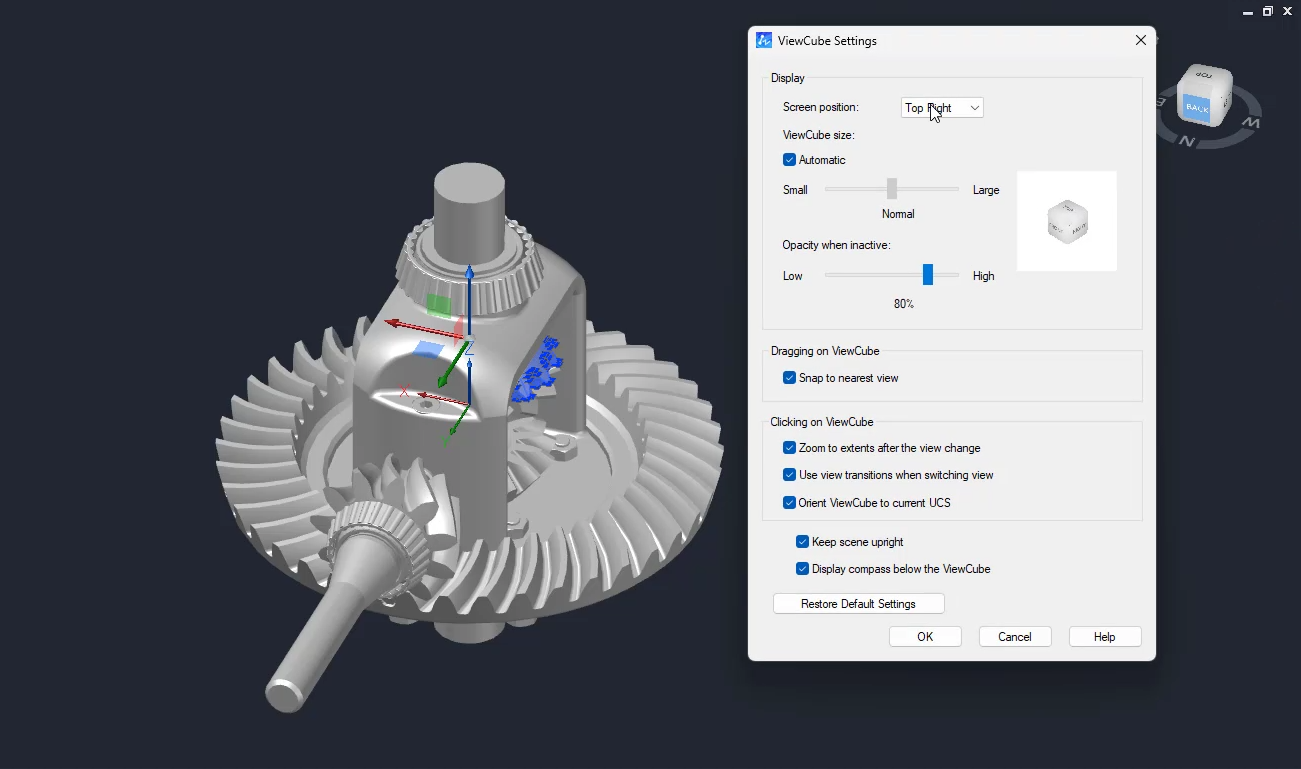The width and height of the screenshot is (1301, 769).
Task: Disable Zoom to extents after the view change
Action: 790,448
